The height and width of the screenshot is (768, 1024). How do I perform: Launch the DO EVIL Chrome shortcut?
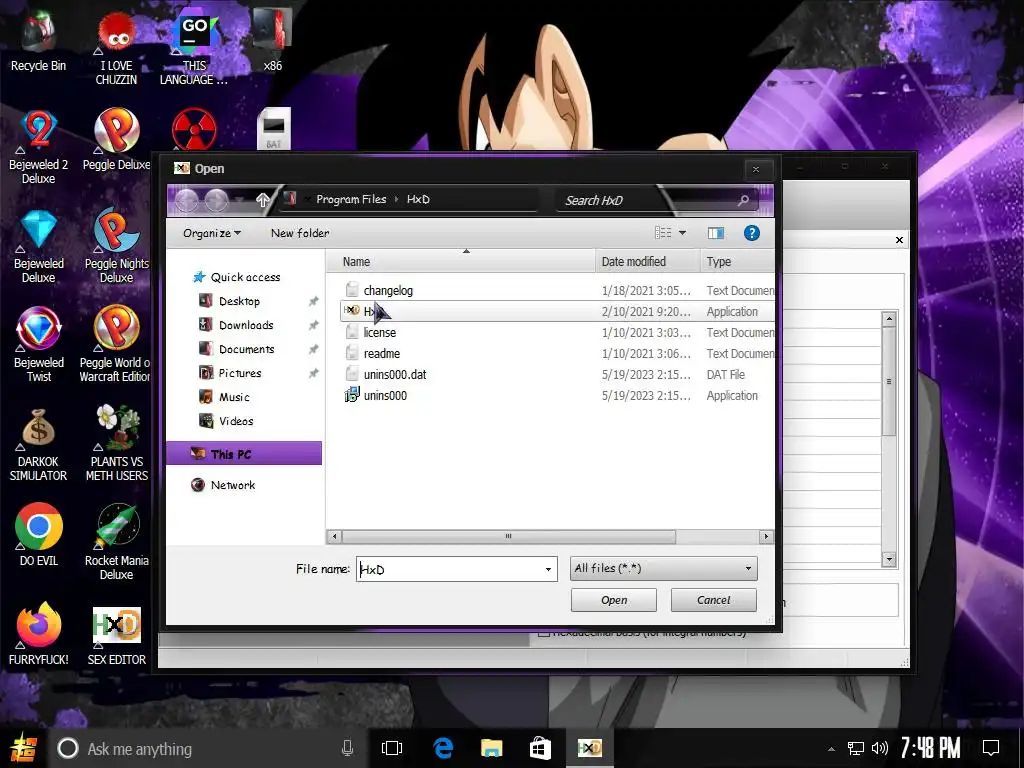pyautogui.click(x=38, y=534)
